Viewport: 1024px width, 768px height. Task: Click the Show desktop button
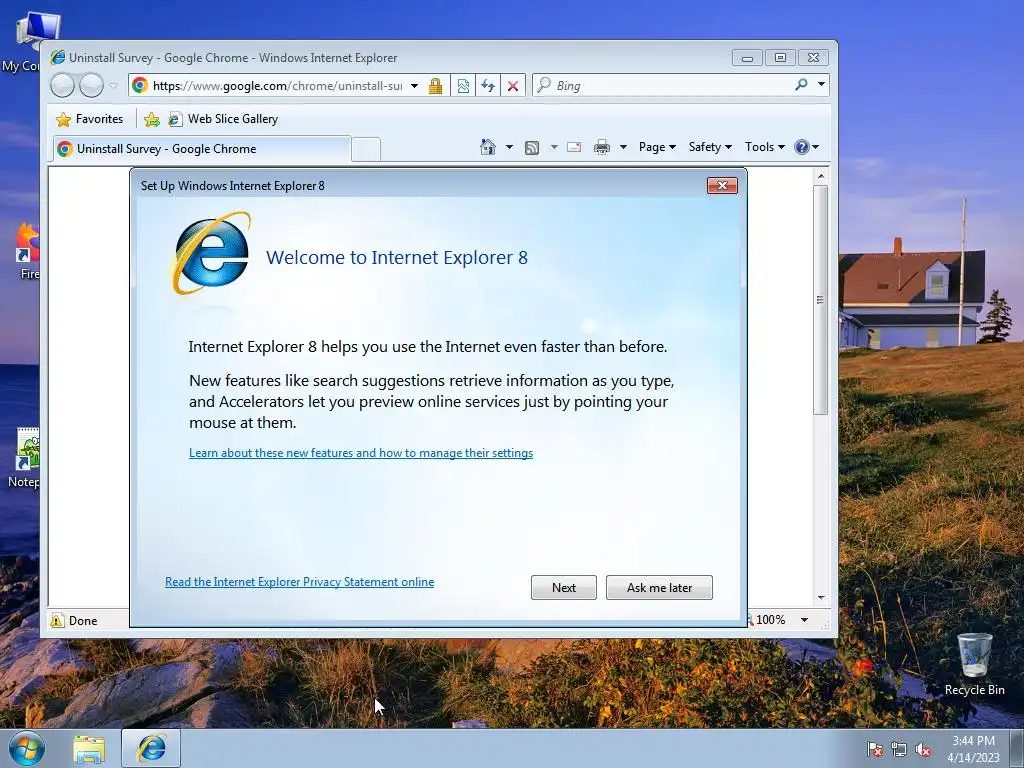click(x=1017, y=748)
